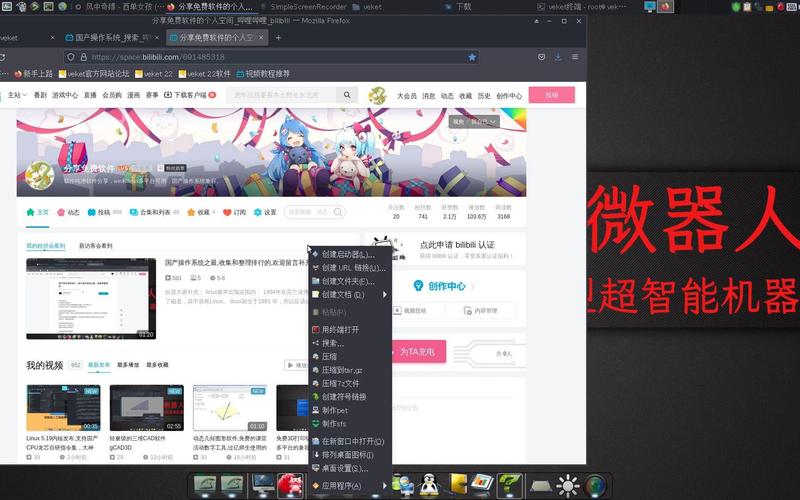Choose 在新窗口中打开 in context menu
Viewport: 800px width, 500px height.
pos(350,441)
